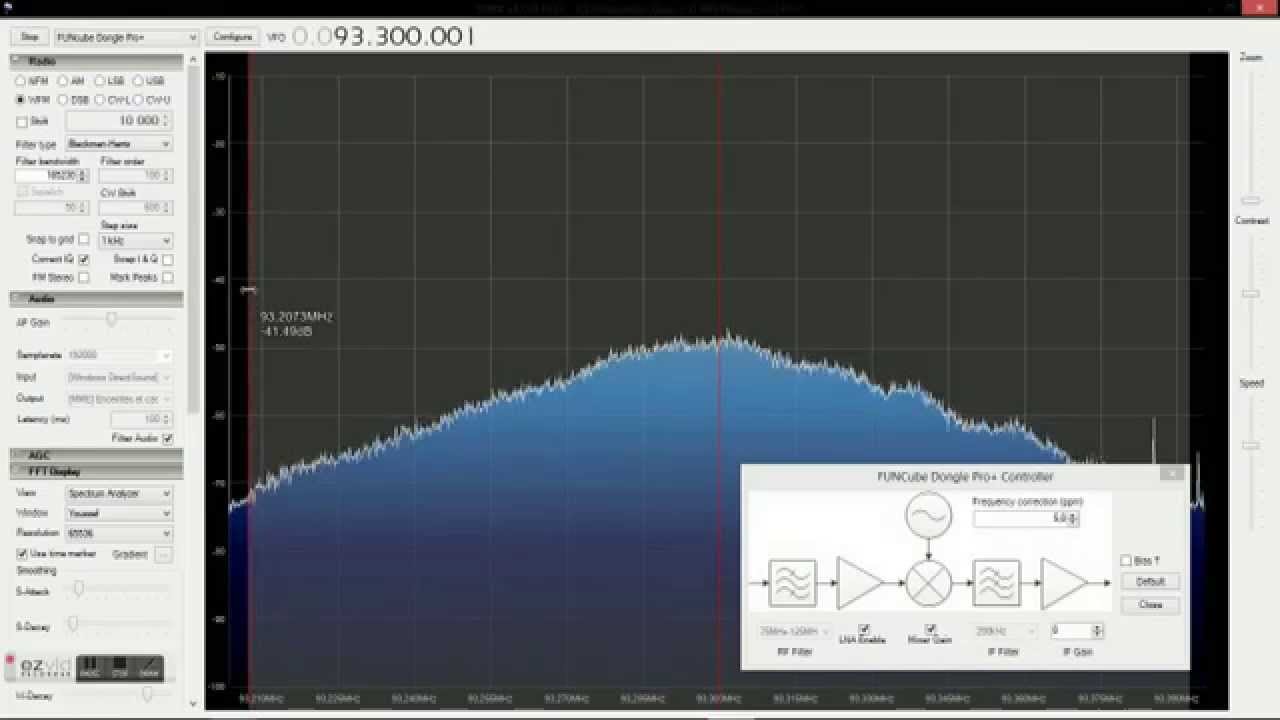The image size is (1280, 720).
Task: Expand the AGC panel header
Action: point(96,456)
